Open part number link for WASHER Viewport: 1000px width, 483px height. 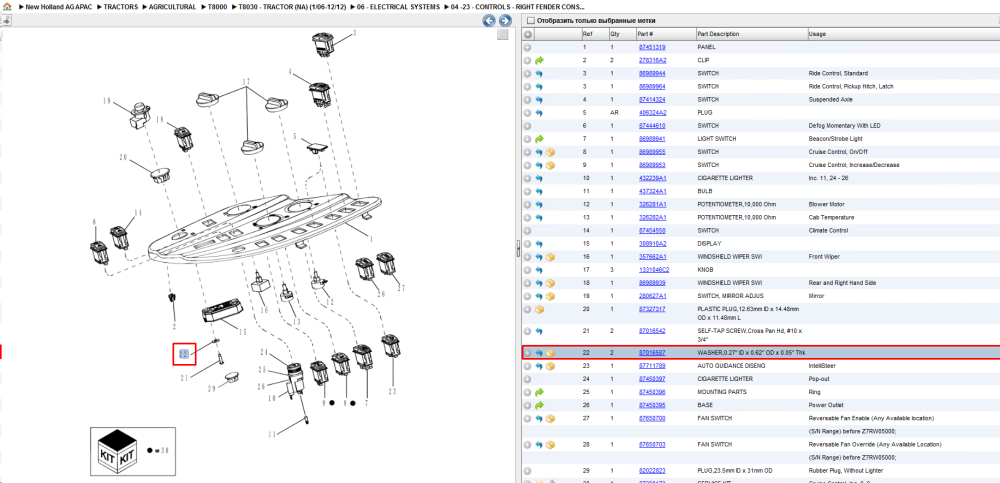(652, 353)
